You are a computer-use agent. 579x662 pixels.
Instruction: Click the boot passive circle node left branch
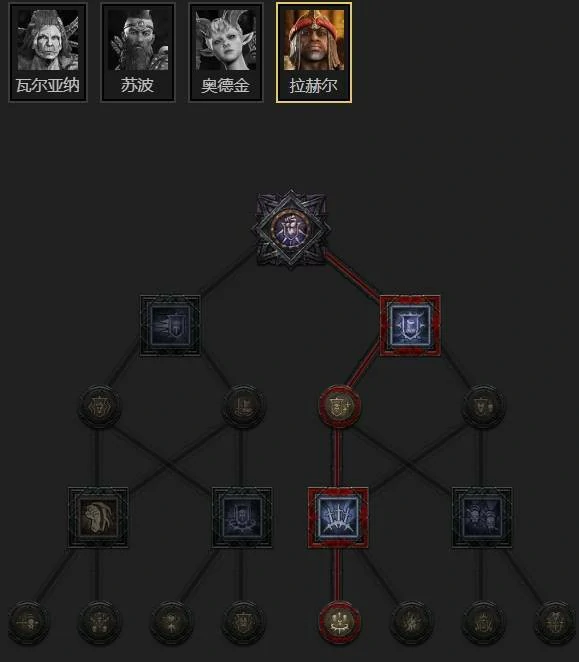(242, 406)
